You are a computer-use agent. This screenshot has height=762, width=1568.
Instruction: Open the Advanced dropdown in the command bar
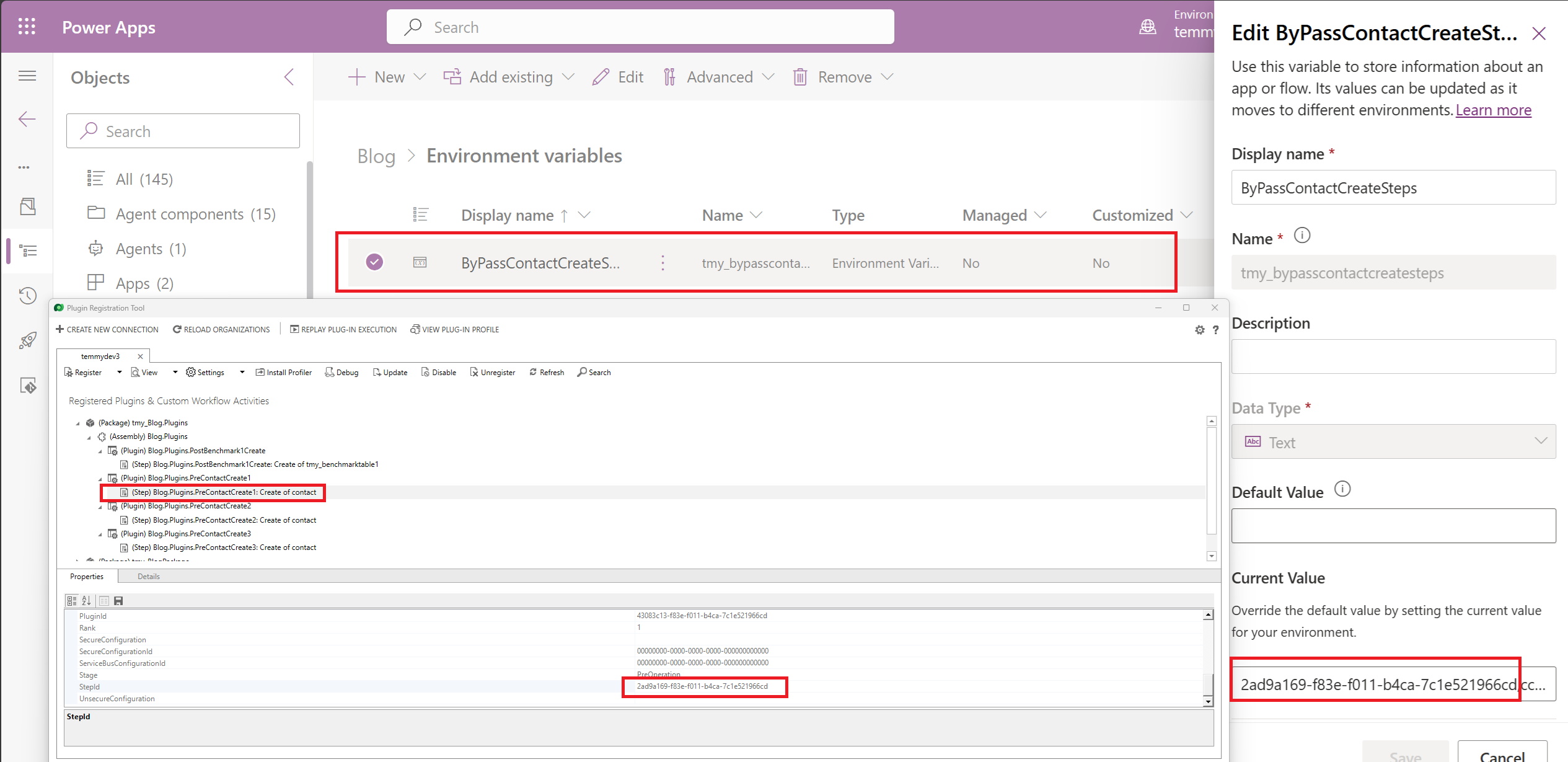[x=769, y=77]
